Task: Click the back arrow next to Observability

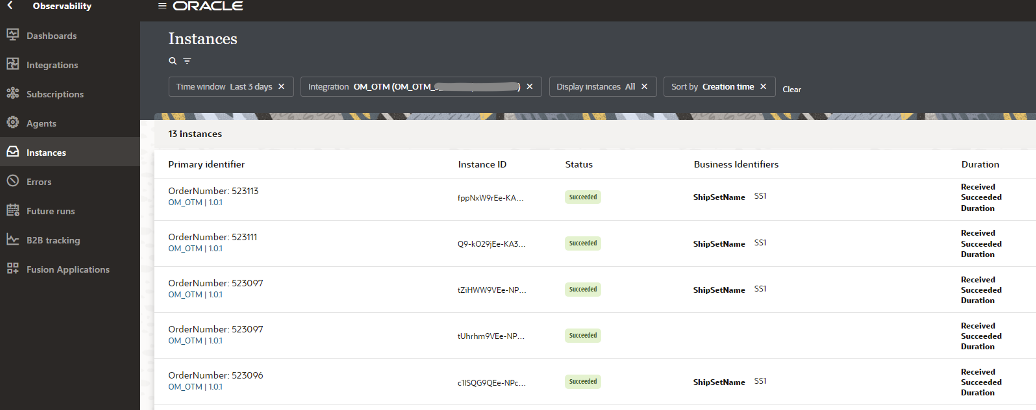Action: click(x=10, y=6)
